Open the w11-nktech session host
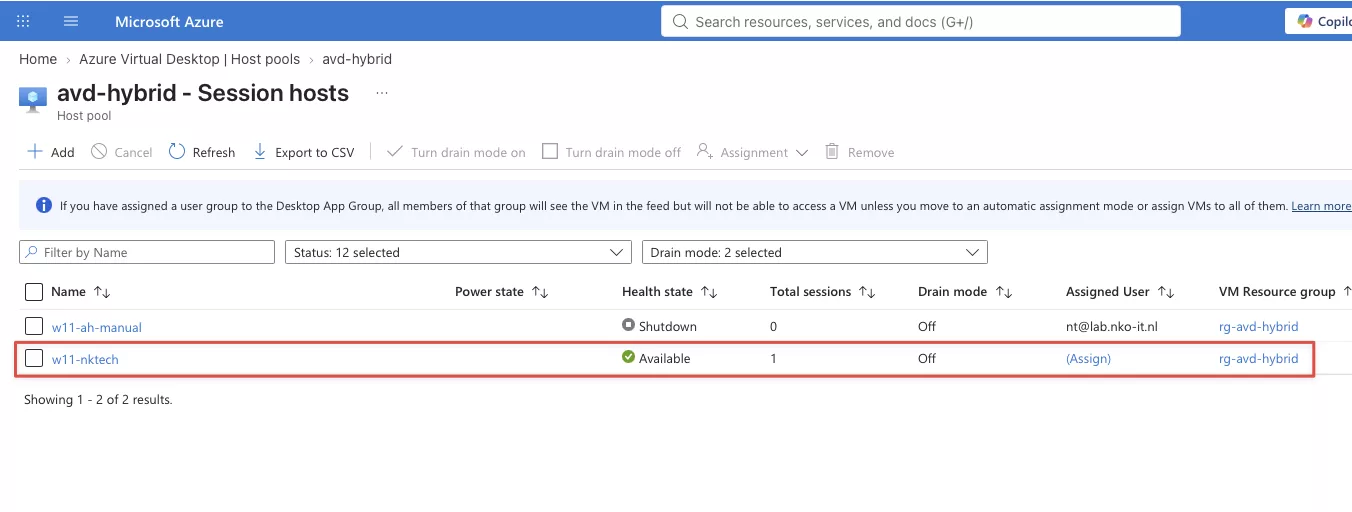The image size is (1352, 512). 85,360
